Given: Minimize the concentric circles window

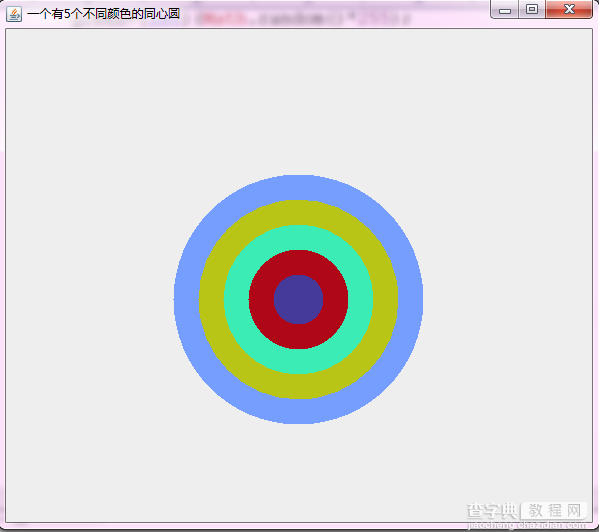Looking at the screenshot, I should (x=505, y=10).
